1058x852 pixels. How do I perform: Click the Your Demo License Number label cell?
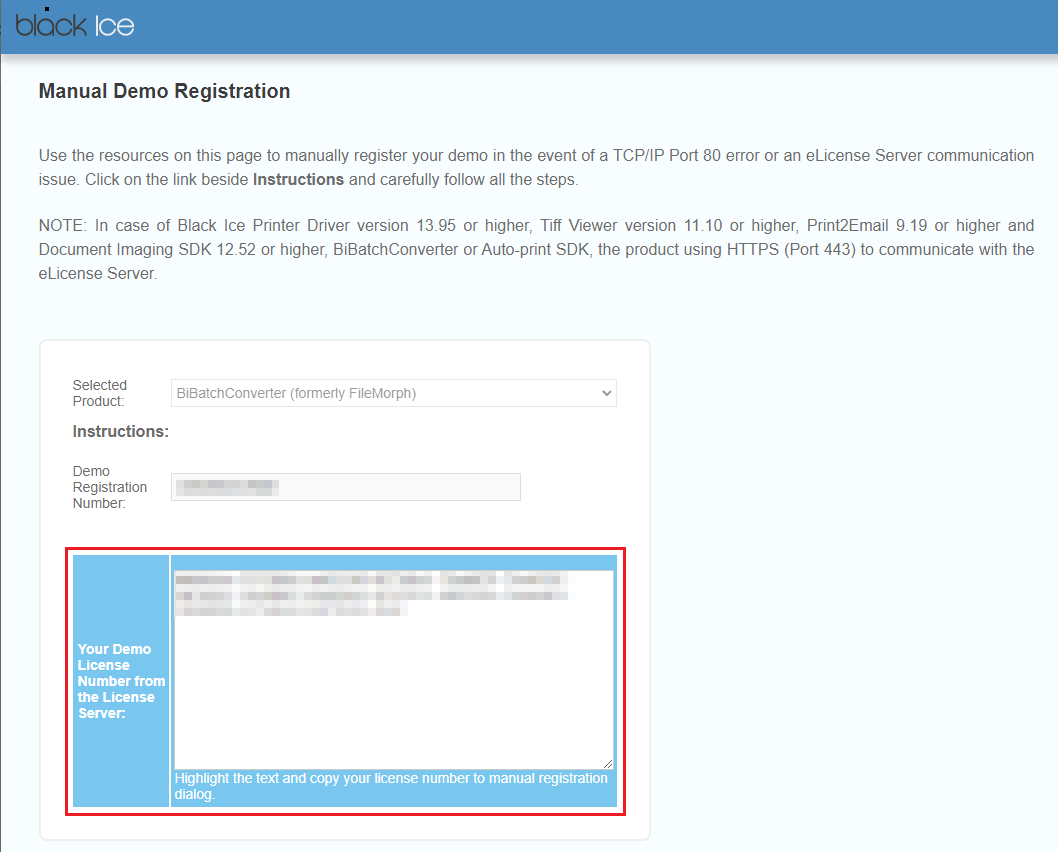click(x=121, y=681)
